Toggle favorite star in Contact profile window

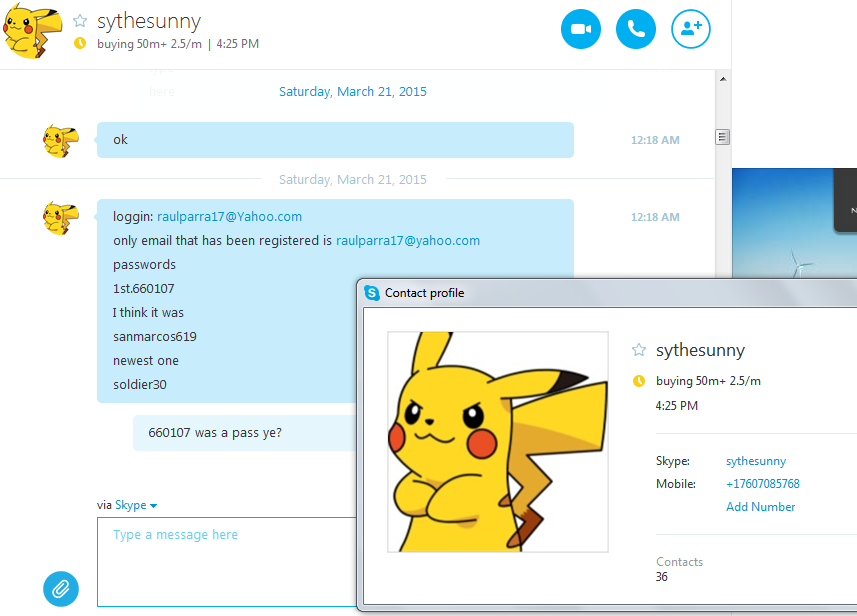(638, 350)
